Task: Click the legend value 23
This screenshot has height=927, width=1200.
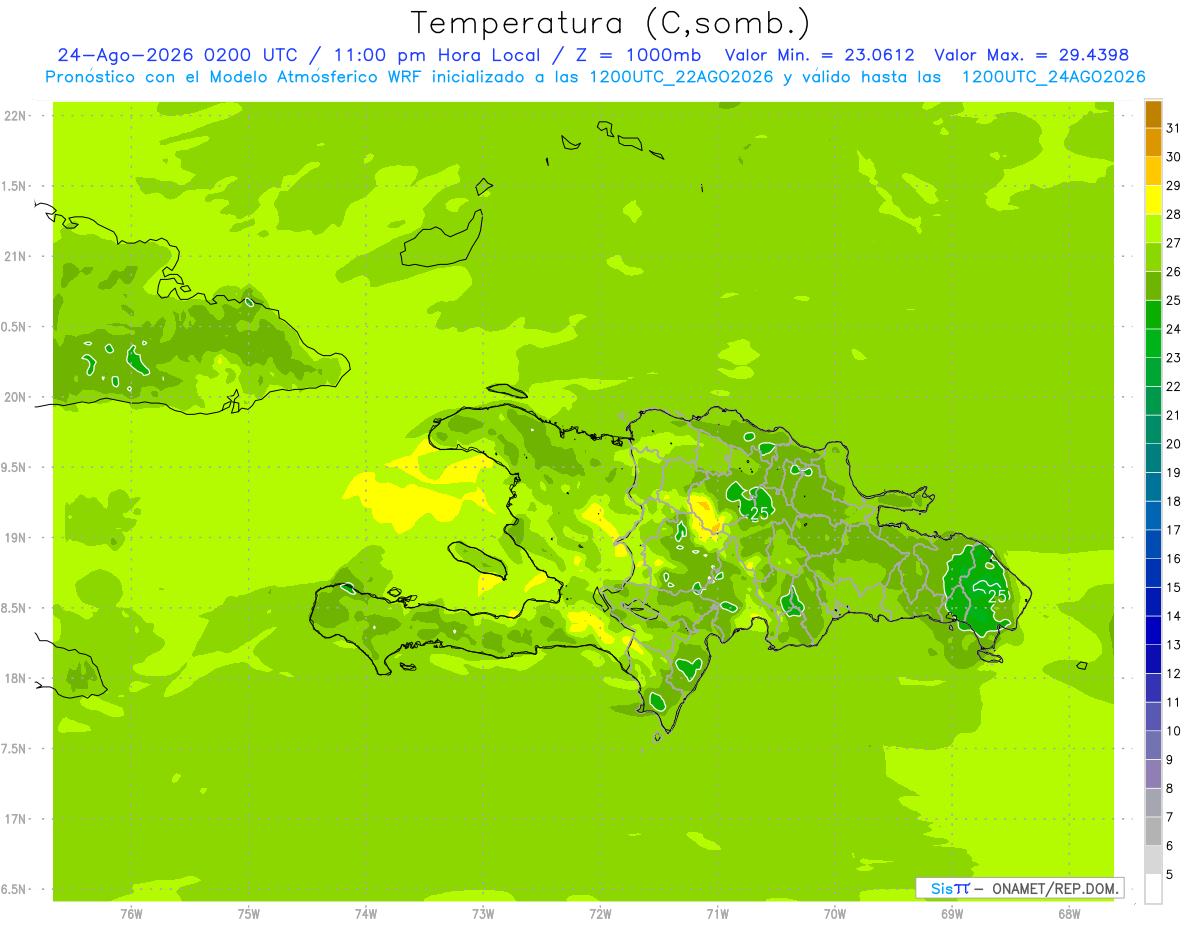Action: (x=1173, y=358)
